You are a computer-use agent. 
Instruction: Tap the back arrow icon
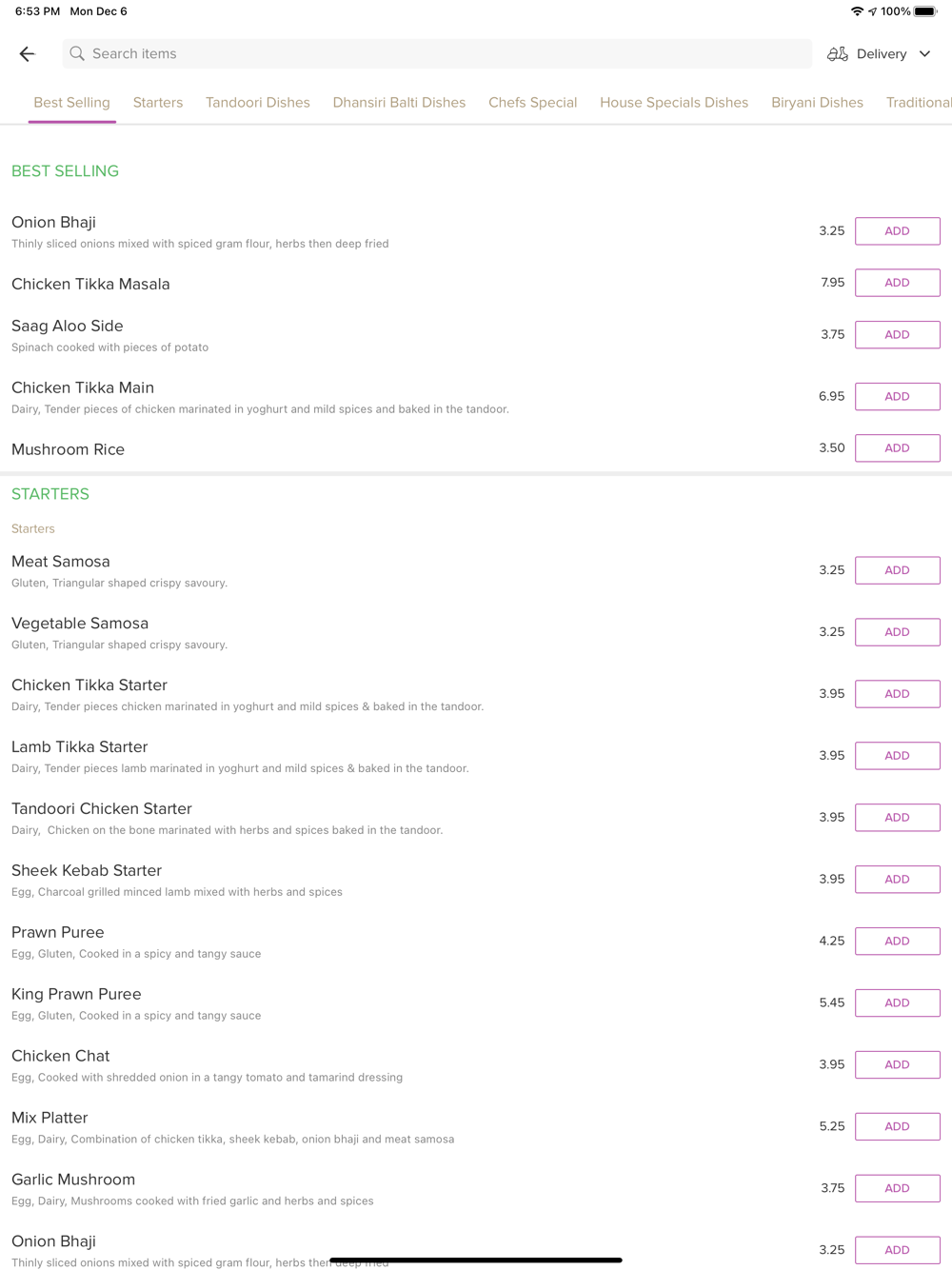pos(27,54)
